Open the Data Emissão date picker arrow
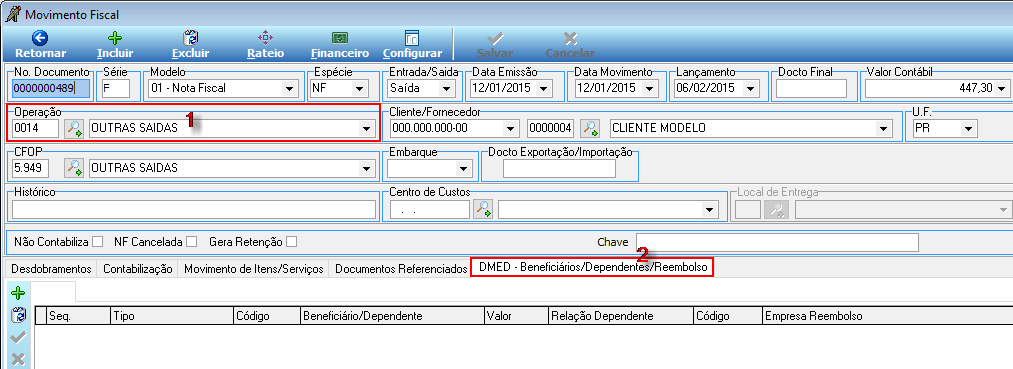The image size is (1013, 369). click(543, 89)
